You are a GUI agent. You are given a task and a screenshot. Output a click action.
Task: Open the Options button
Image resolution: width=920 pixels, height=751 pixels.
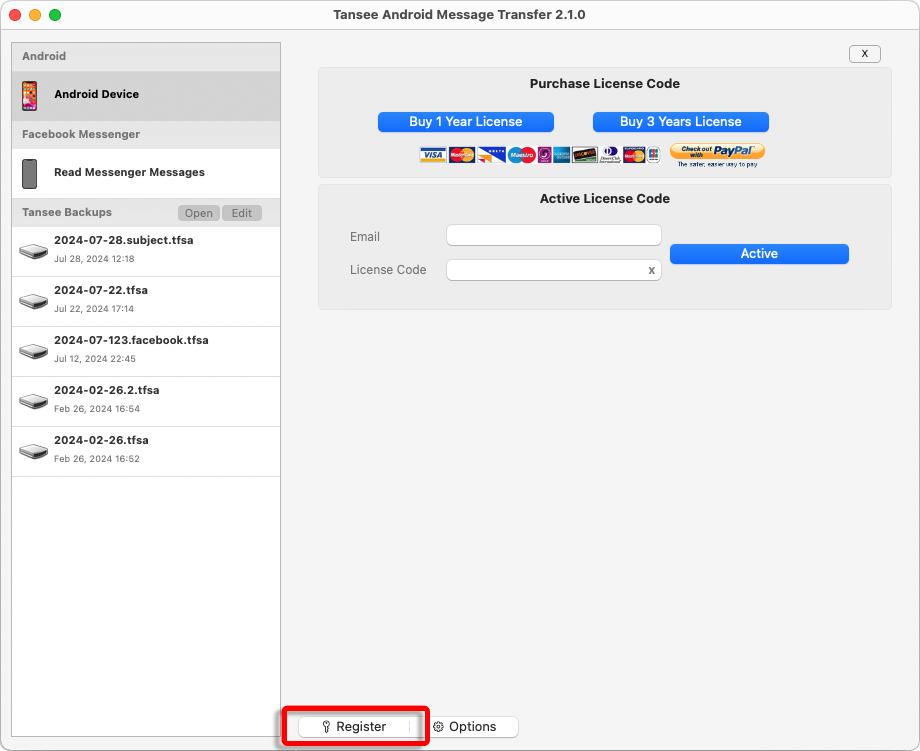point(472,726)
